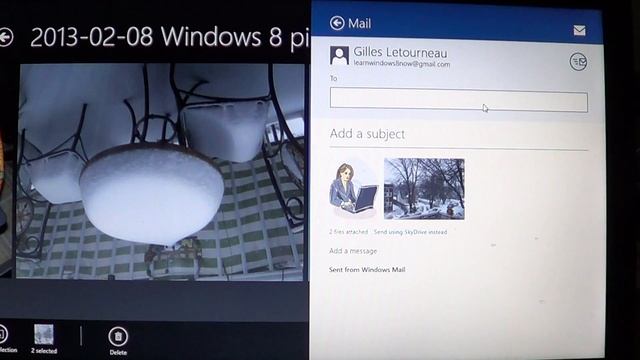Click the 2 selected thumbnail in app bar
The height and width of the screenshot is (360, 640).
pyautogui.click(x=44, y=339)
